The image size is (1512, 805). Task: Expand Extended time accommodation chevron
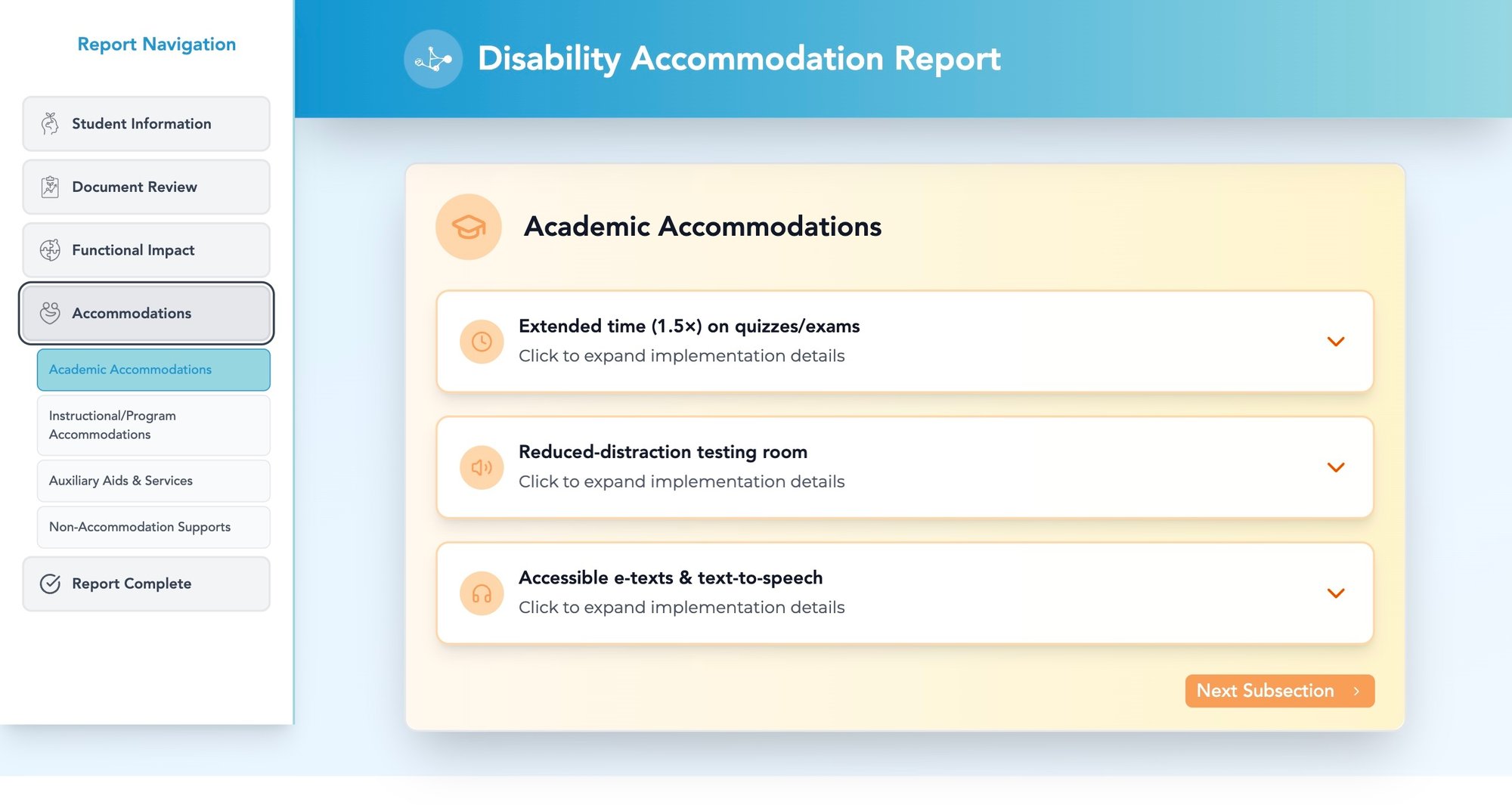pos(1336,342)
